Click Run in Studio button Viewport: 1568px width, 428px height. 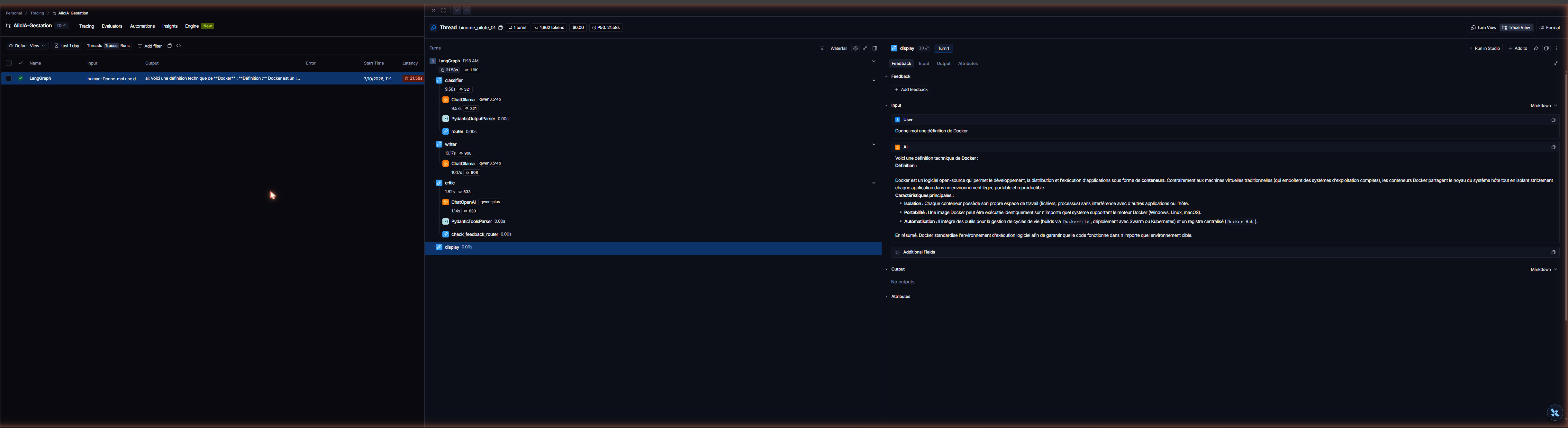point(1484,48)
